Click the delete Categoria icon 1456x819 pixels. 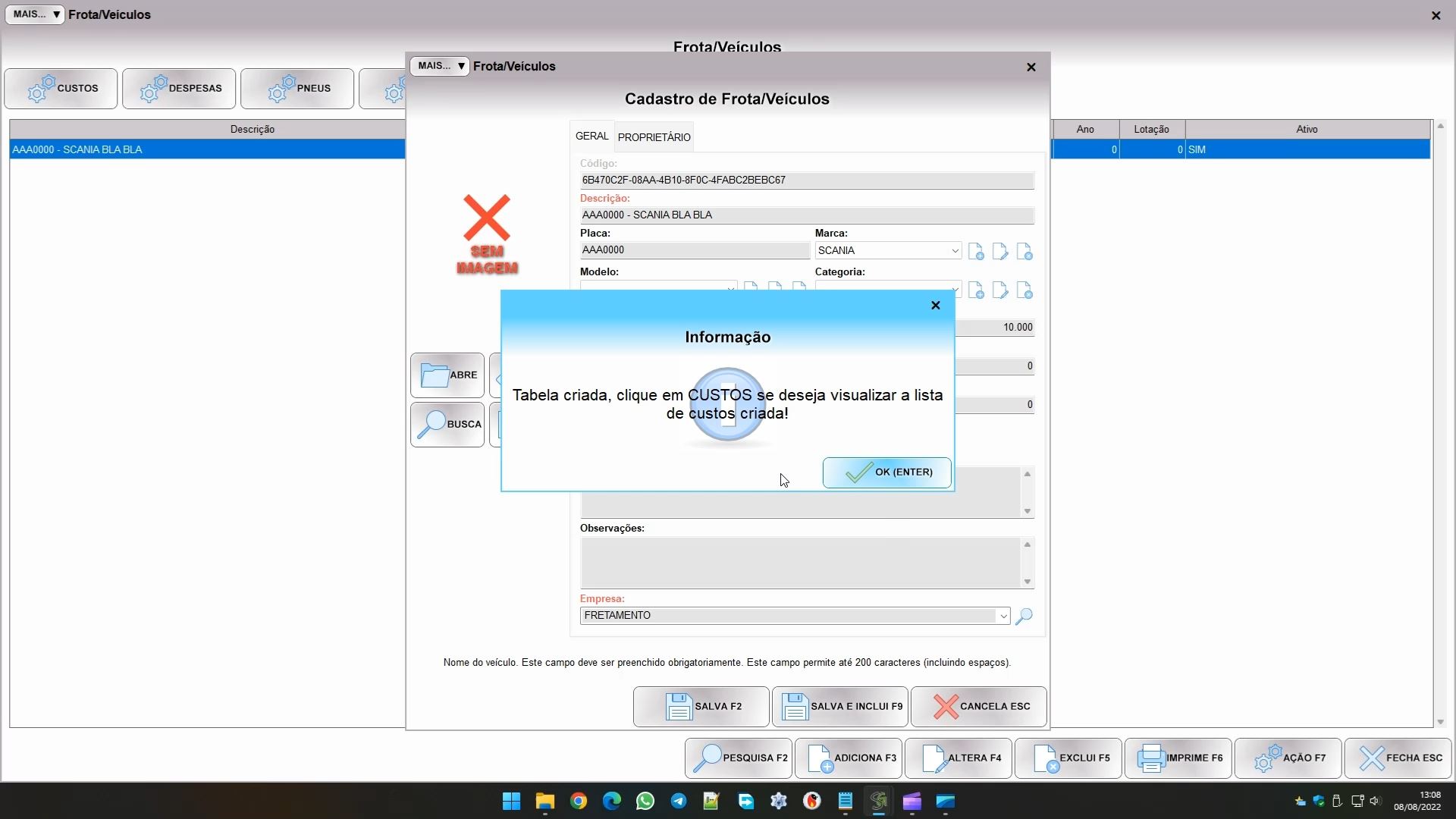click(x=1025, y=290)
